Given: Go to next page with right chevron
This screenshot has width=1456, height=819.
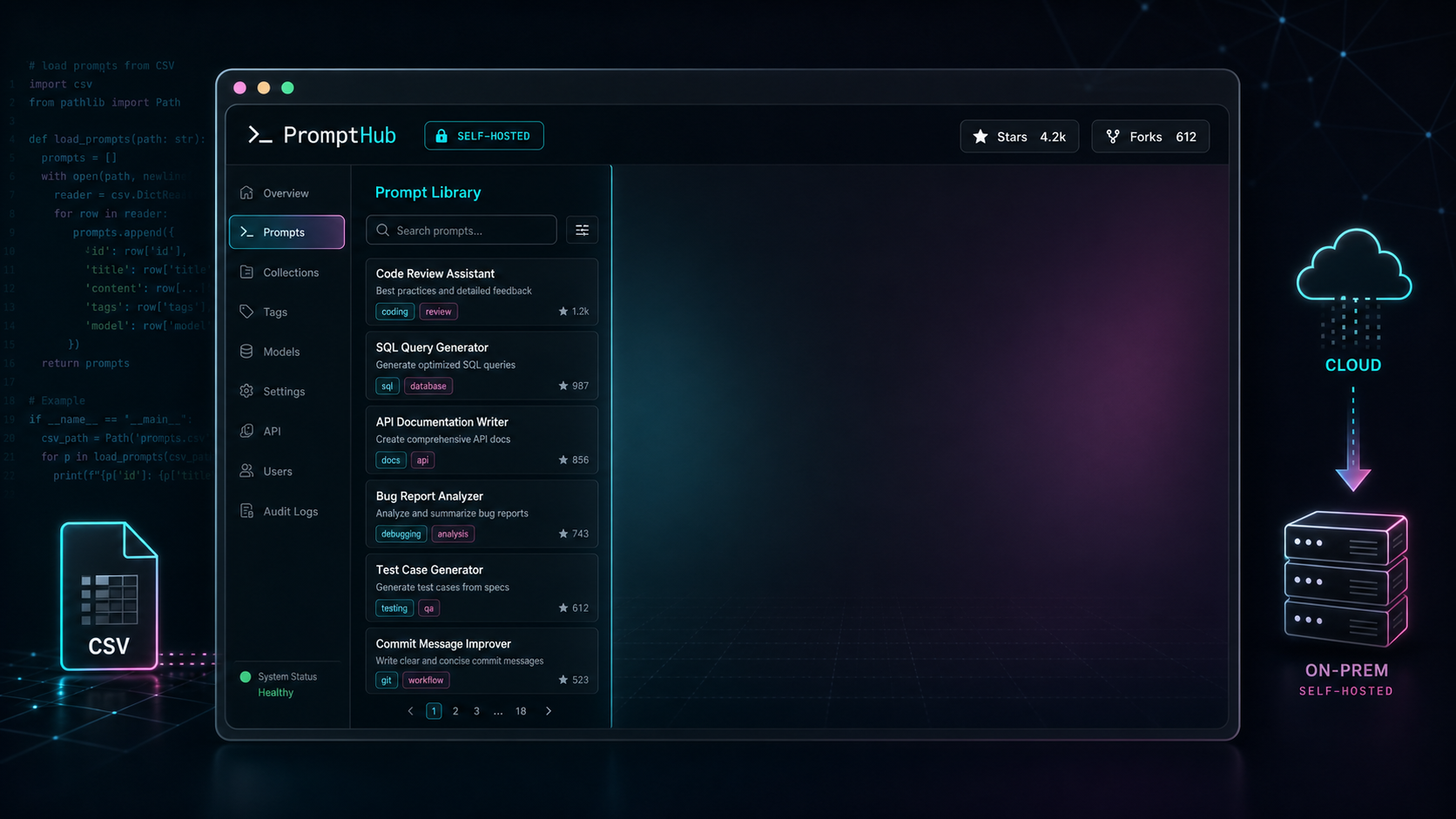Looking at the screenshot, I should 549,711.
